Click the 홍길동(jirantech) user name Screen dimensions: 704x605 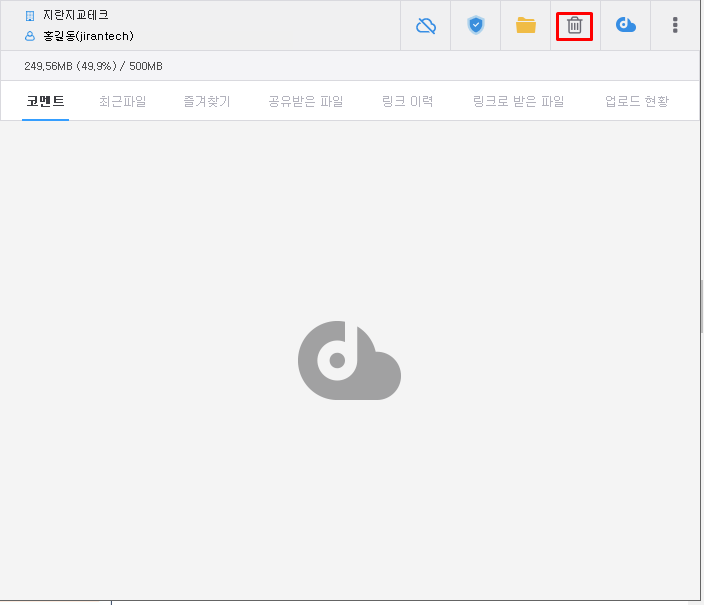coord(88,36)
